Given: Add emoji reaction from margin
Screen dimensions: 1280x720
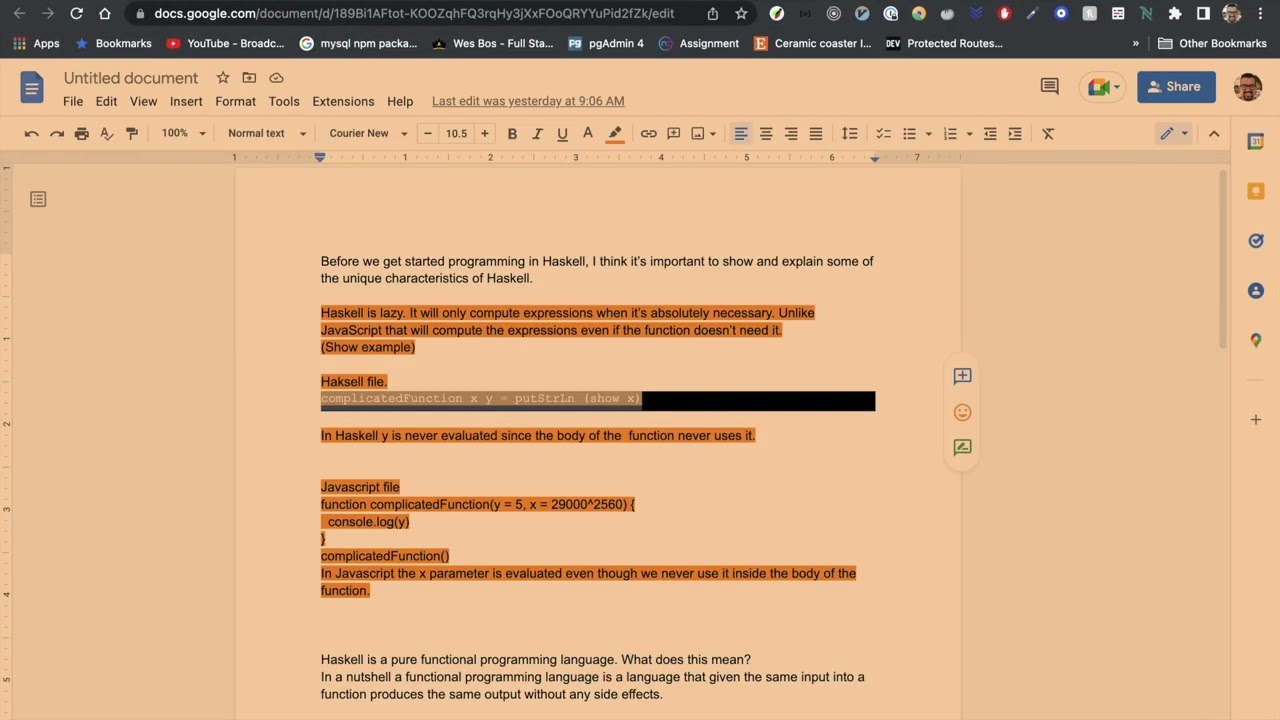Looking at the screenshot, I should pyautogui.click(x=962, y=412).
